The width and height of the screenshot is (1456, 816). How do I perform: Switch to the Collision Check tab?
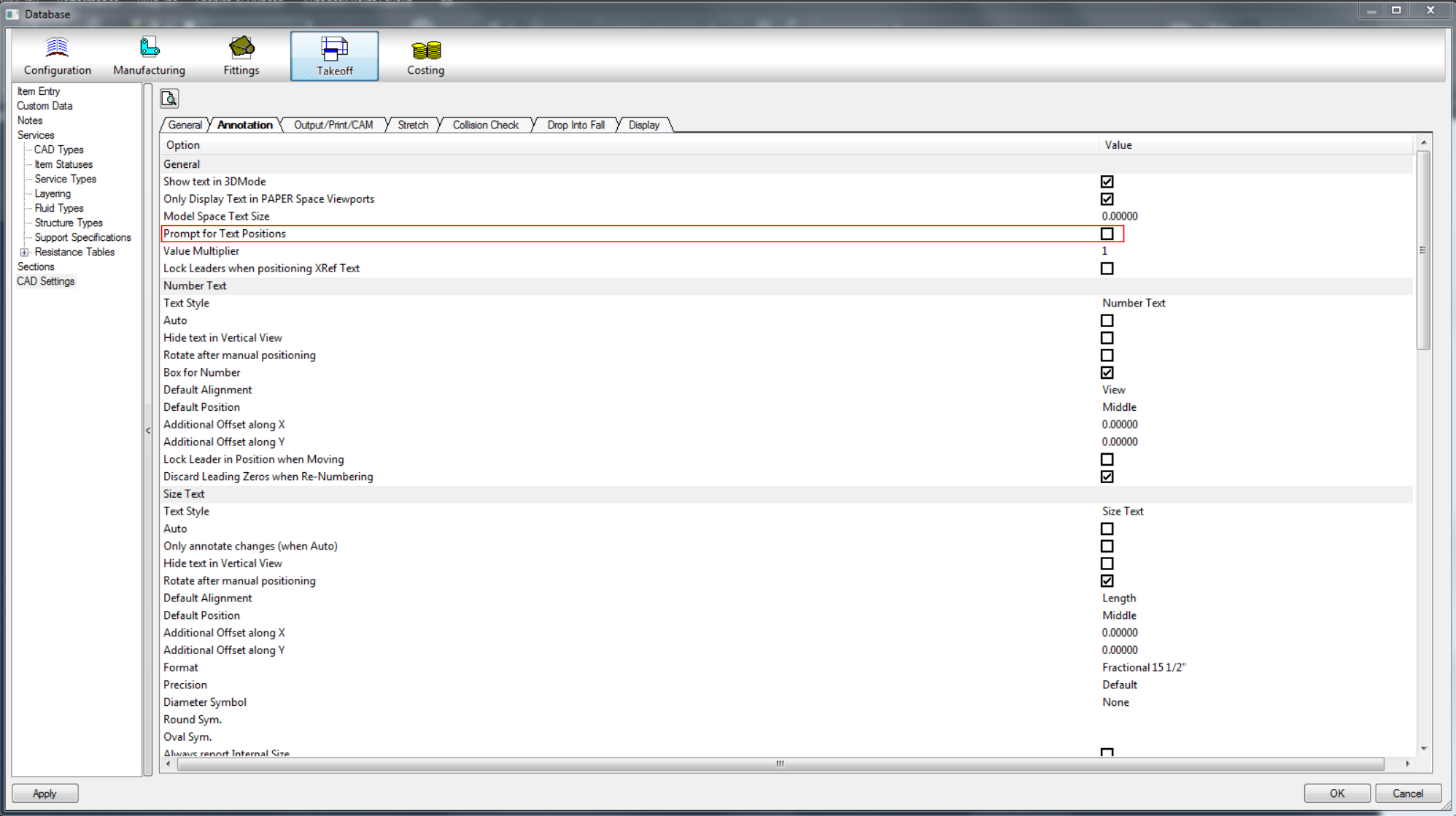click(485, 125)
